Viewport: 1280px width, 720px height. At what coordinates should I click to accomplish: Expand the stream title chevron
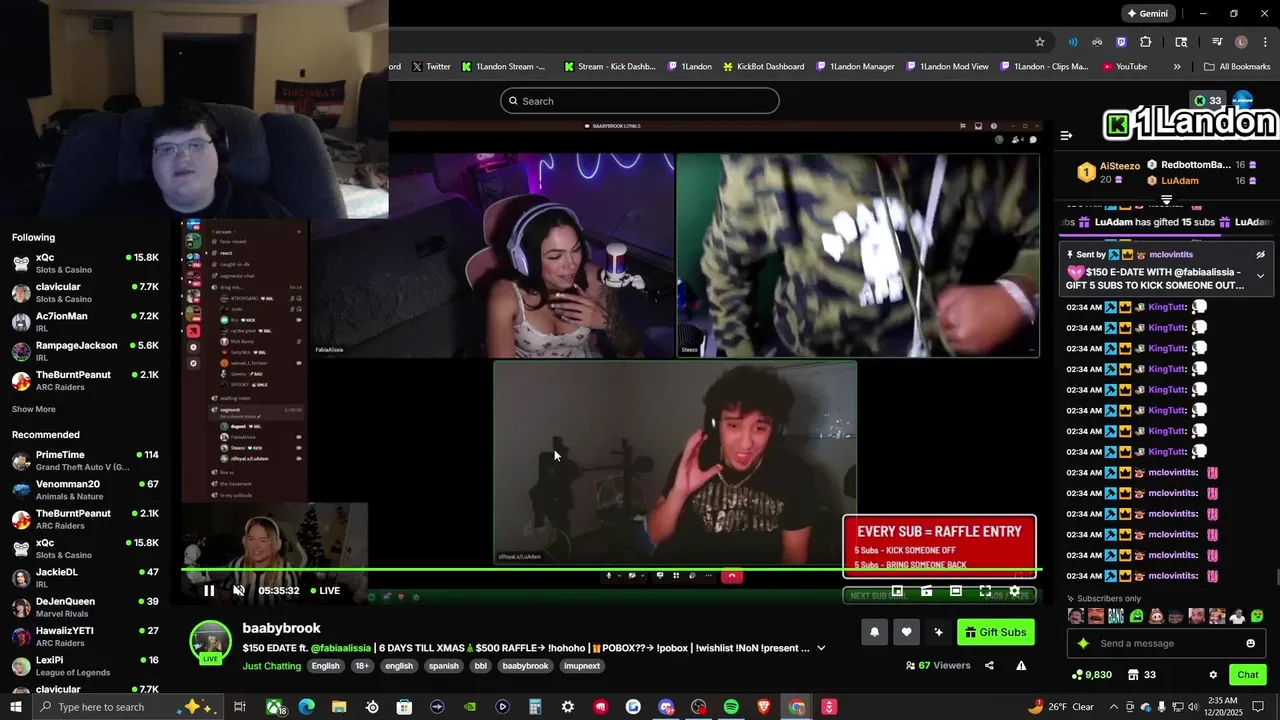click(821, 648)
